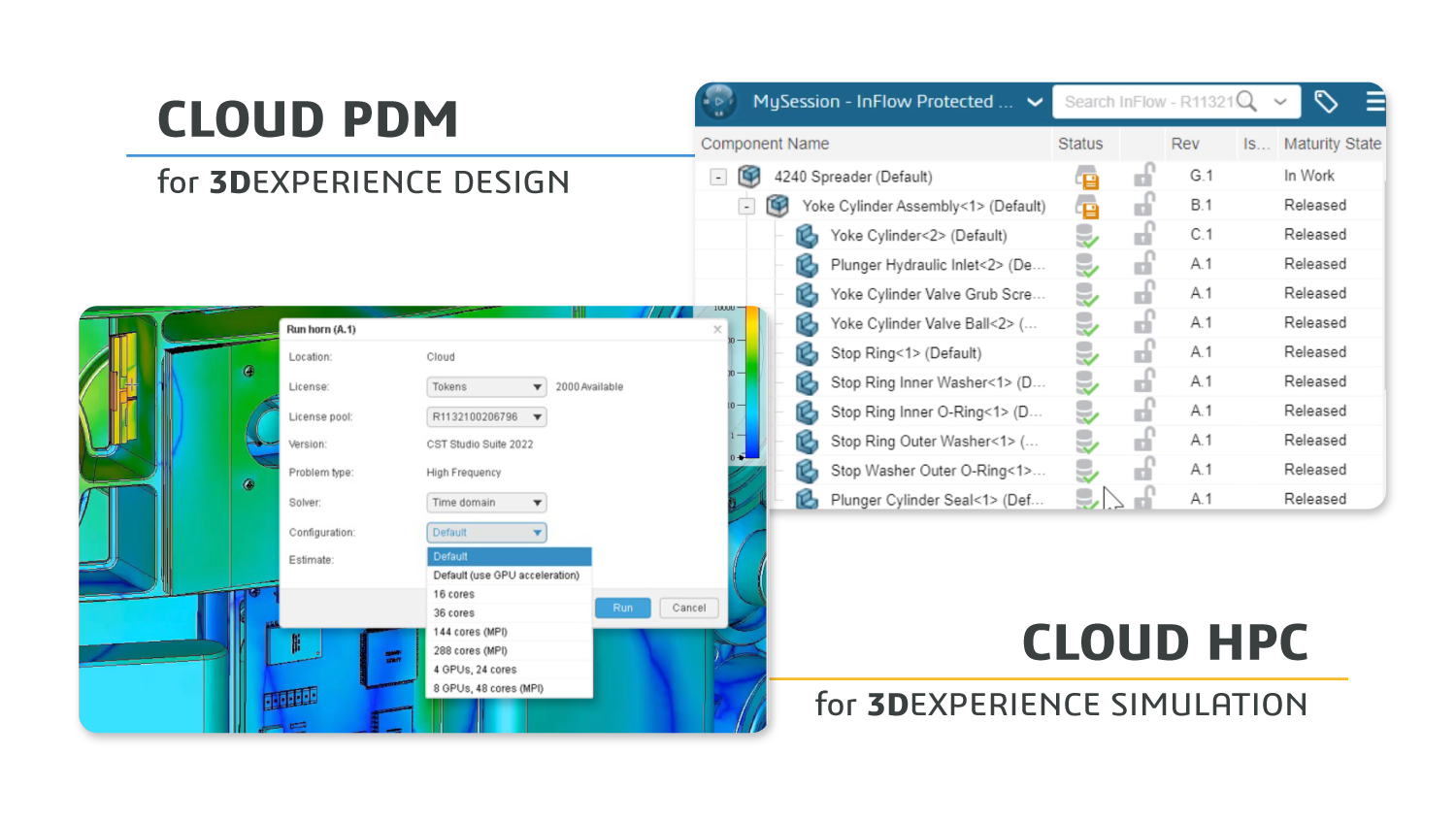Select '4 GPUs, 24 cores' option
This screenshot has width=1456, height=822.
(510, 670)
